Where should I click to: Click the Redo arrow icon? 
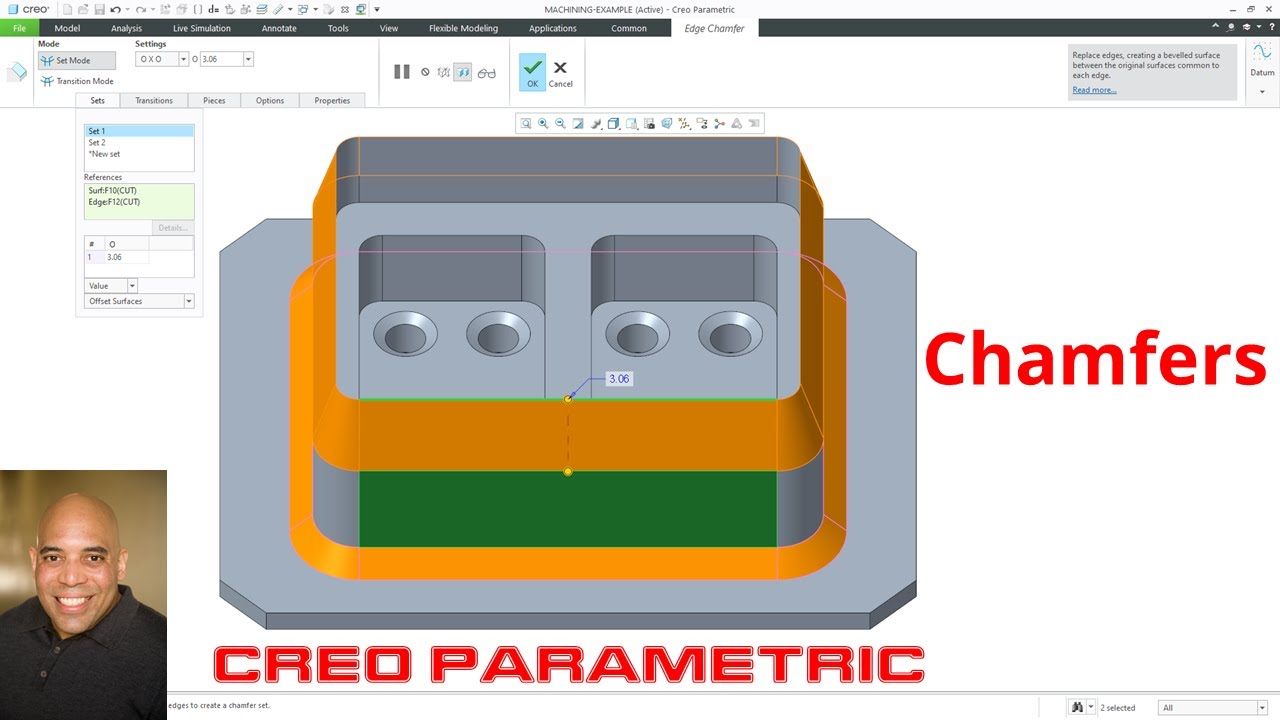pyautogui.click(x=140, y=9)
